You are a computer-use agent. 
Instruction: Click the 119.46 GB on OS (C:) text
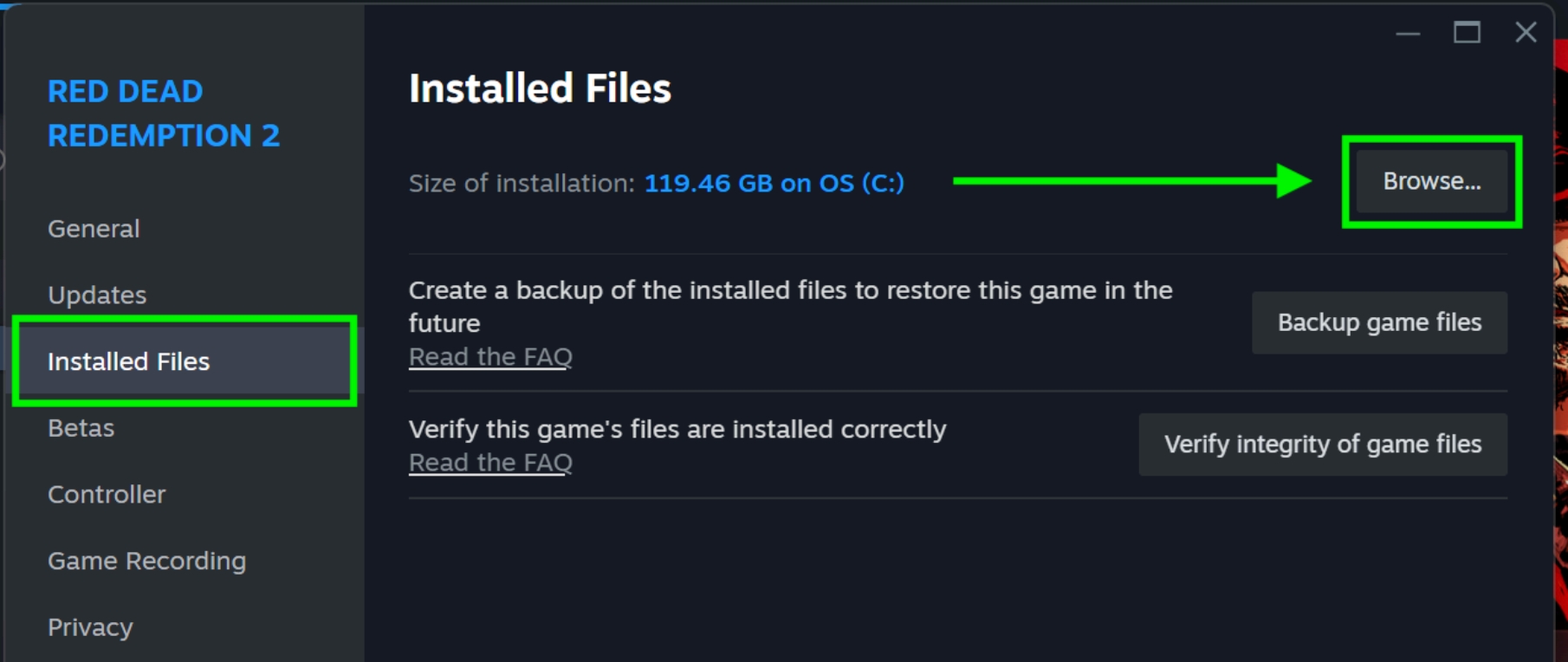(774, 183)
